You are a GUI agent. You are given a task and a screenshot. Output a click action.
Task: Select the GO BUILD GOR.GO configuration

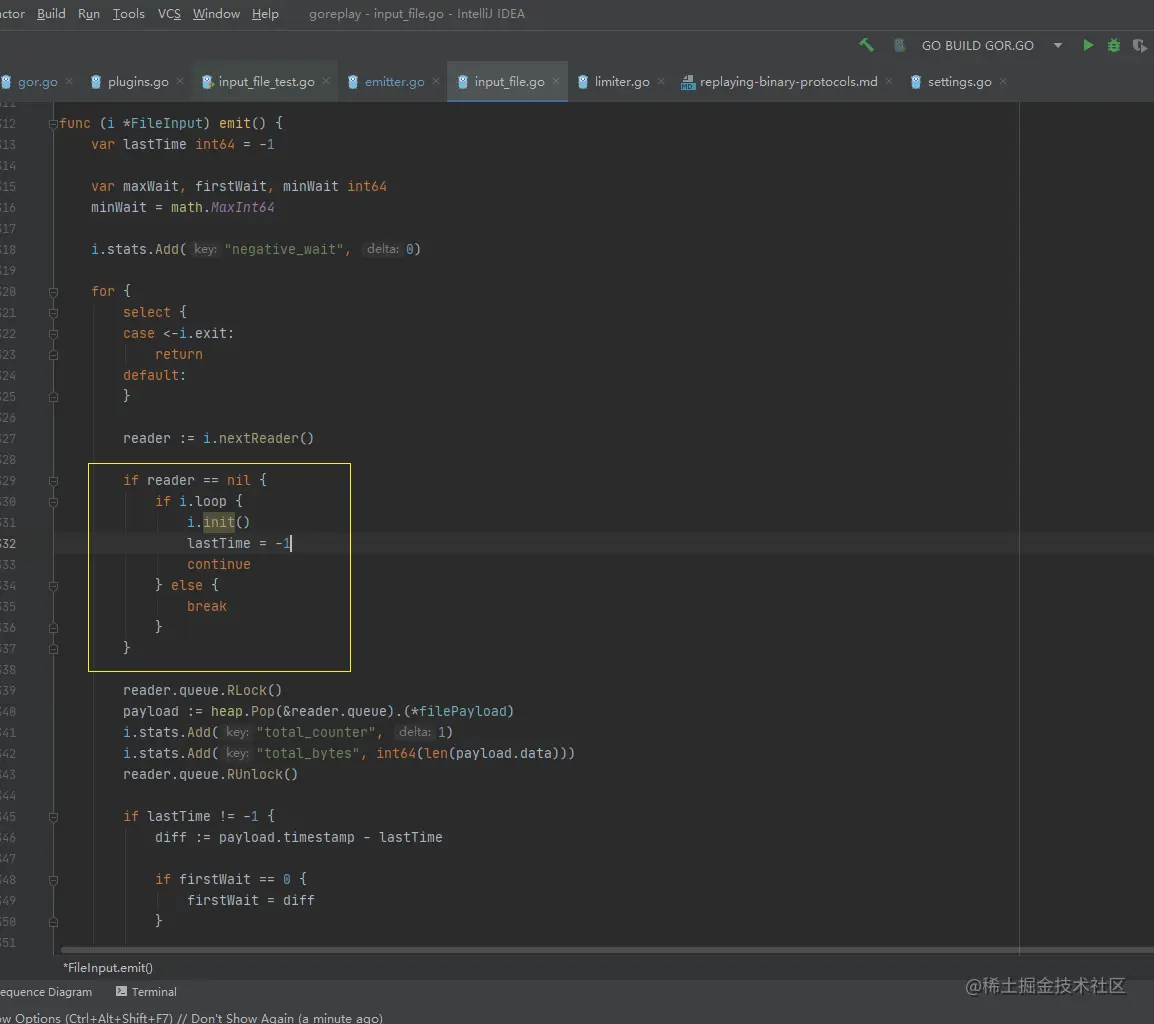tap(977, 46)
